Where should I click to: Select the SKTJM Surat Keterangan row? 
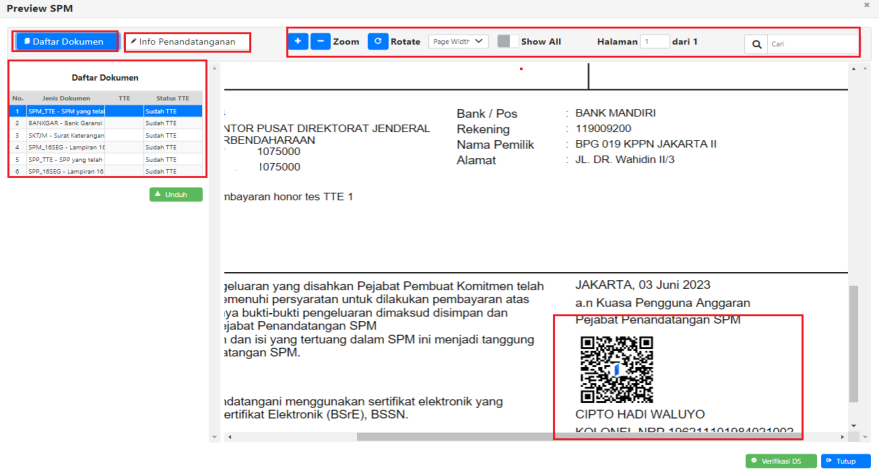pyautogui.click(x=66, y=135)
